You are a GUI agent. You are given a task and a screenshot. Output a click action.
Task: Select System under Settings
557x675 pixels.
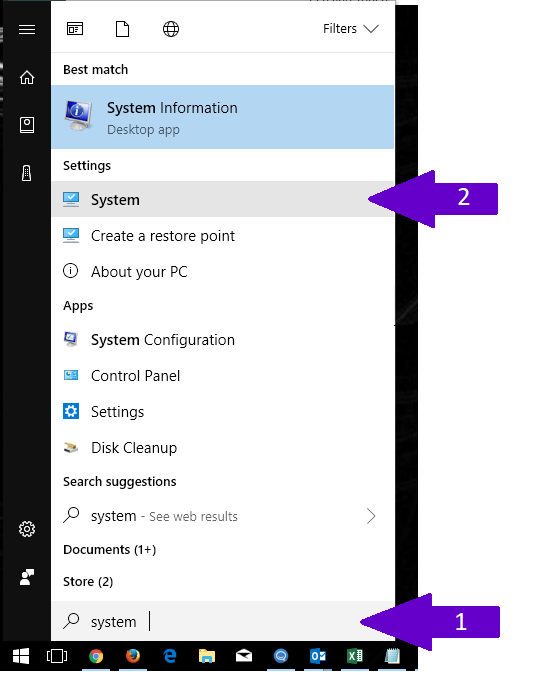(223, 199)
